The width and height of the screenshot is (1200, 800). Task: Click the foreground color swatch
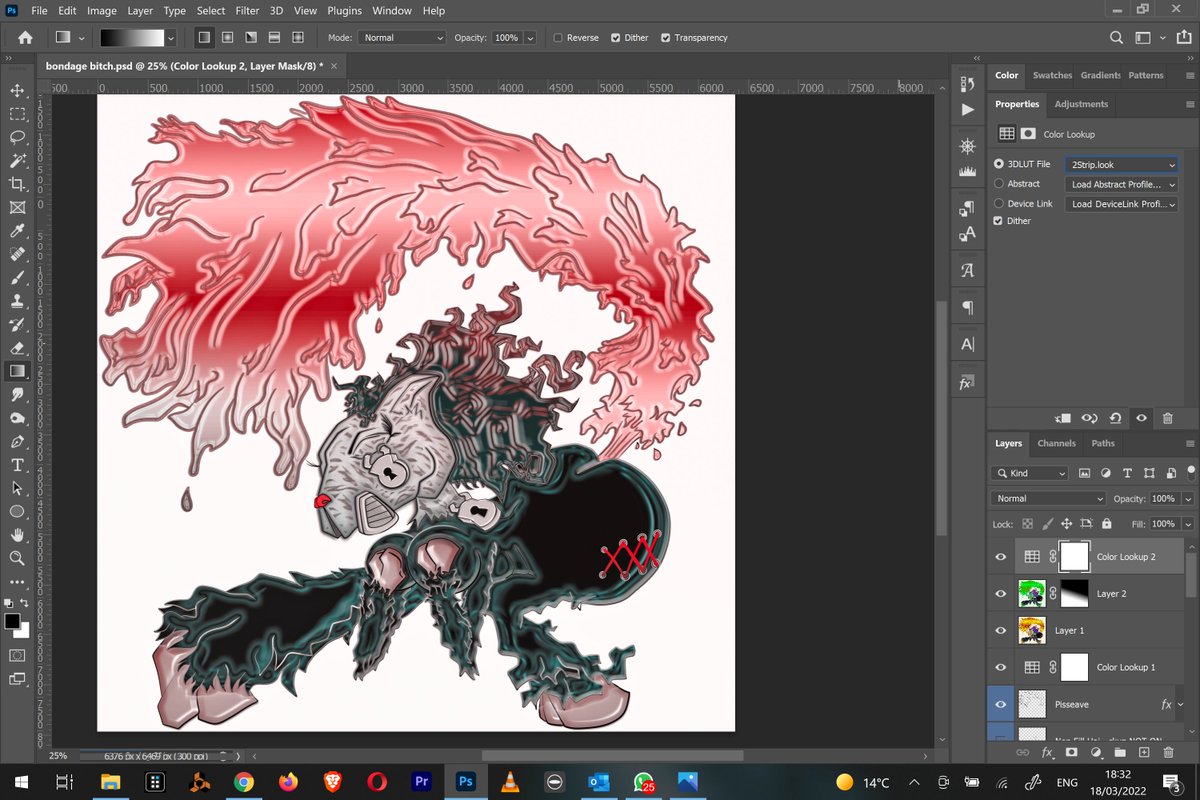(x=12, y=621)
